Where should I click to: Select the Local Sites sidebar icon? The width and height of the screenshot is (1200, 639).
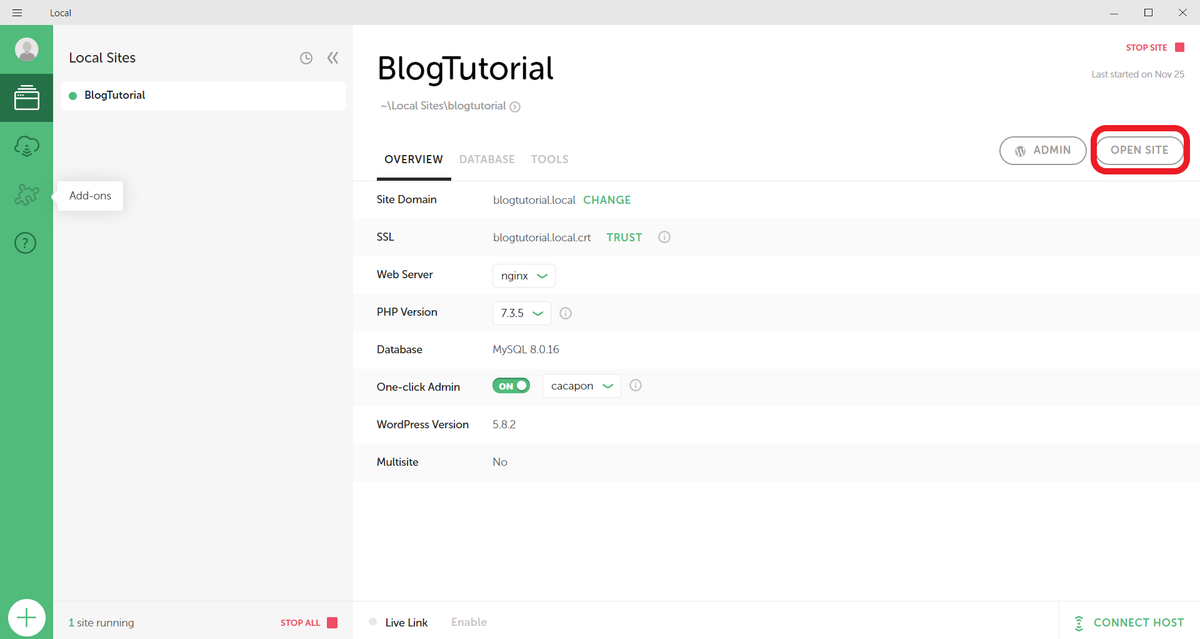pos(26,97)
